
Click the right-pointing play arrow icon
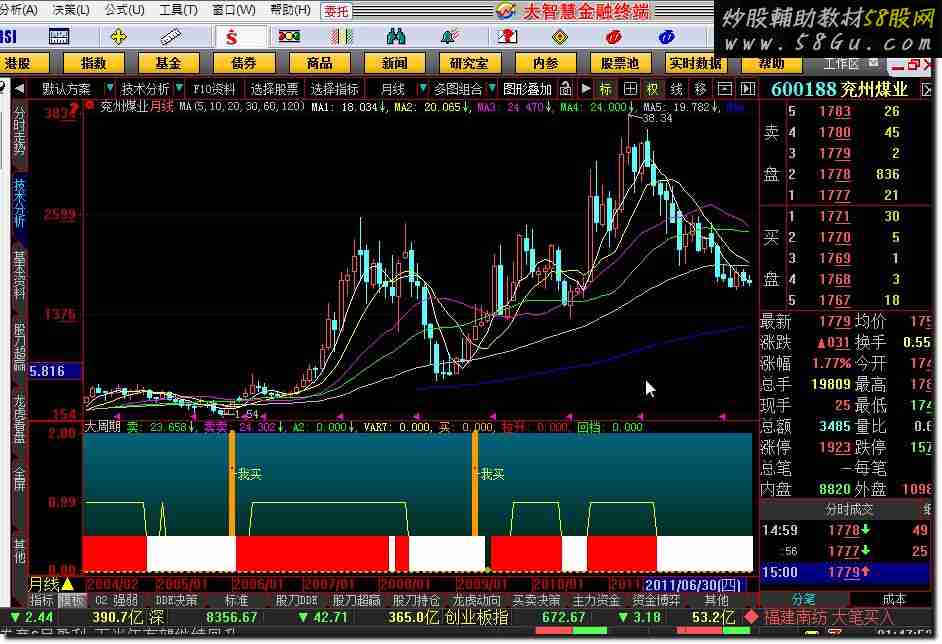585,89
